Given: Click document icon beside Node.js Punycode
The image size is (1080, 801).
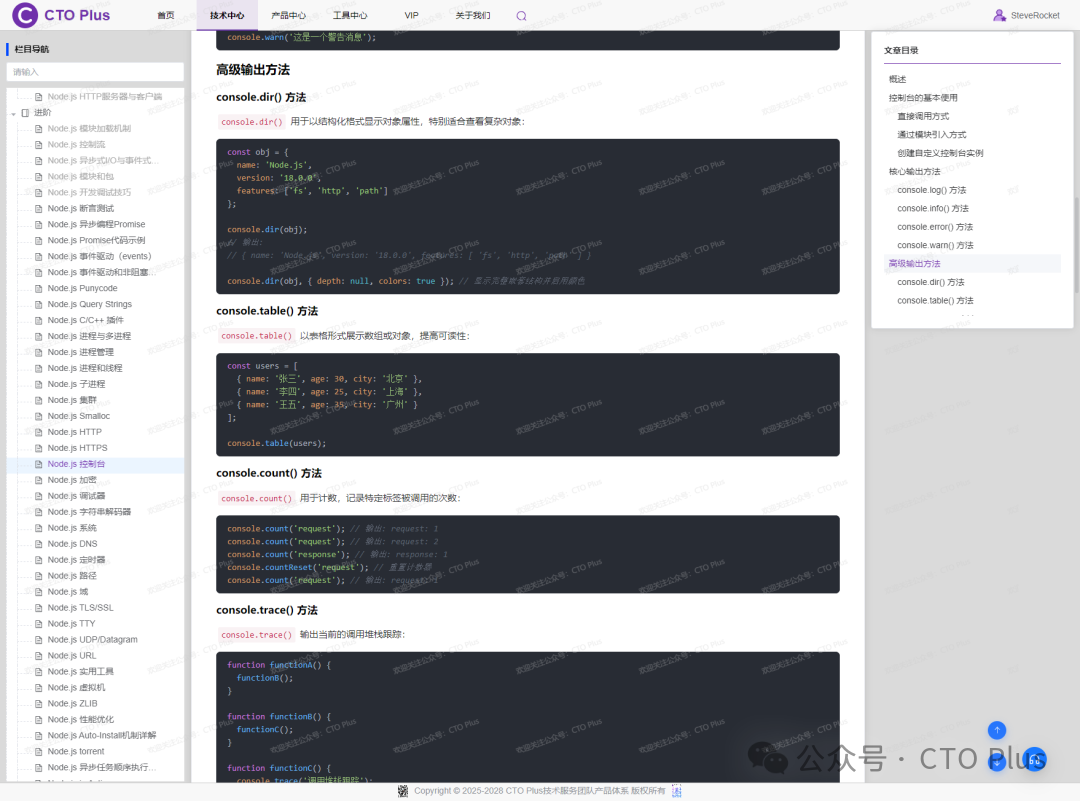Looking at the screenshot, I should (39, 289).
